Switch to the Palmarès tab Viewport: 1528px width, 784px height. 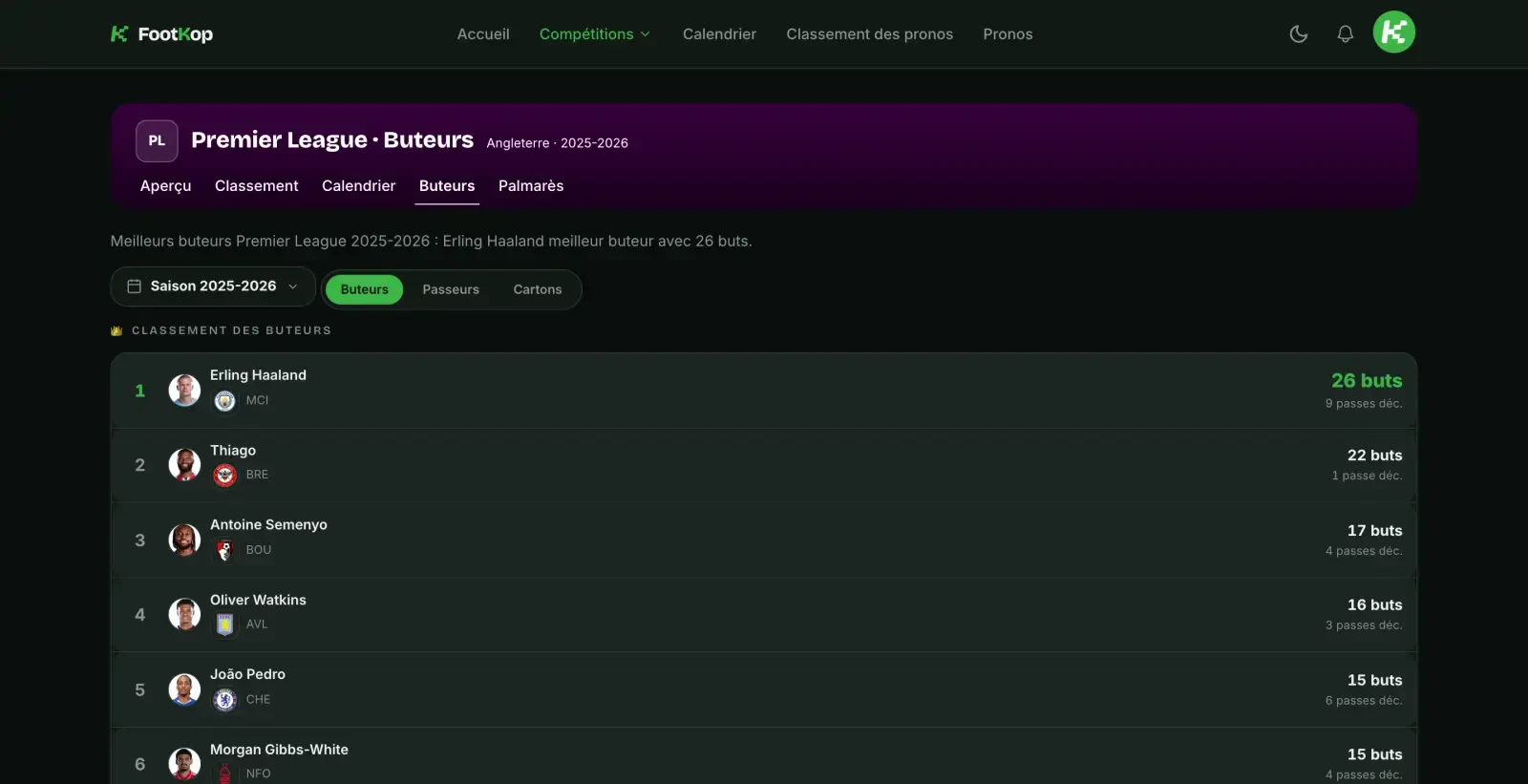[x=531, y=186]
